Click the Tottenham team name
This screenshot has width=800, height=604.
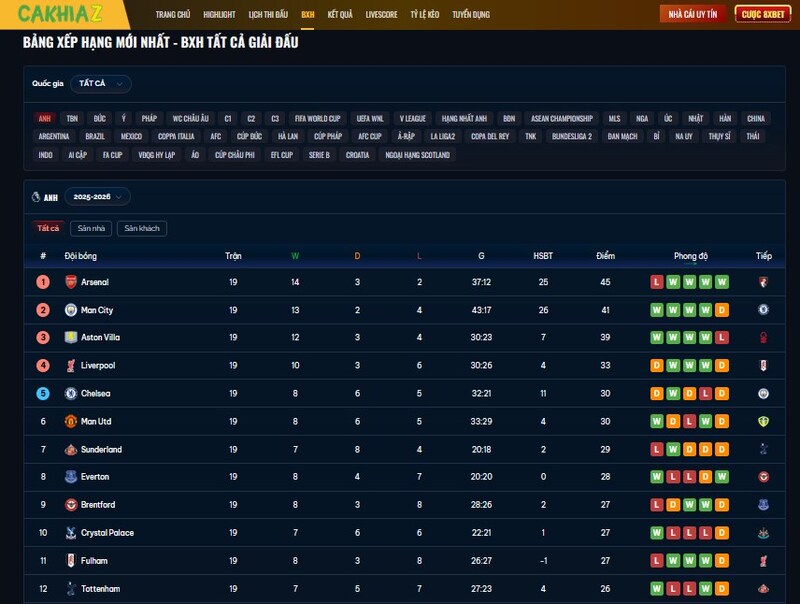coord(100,589)
